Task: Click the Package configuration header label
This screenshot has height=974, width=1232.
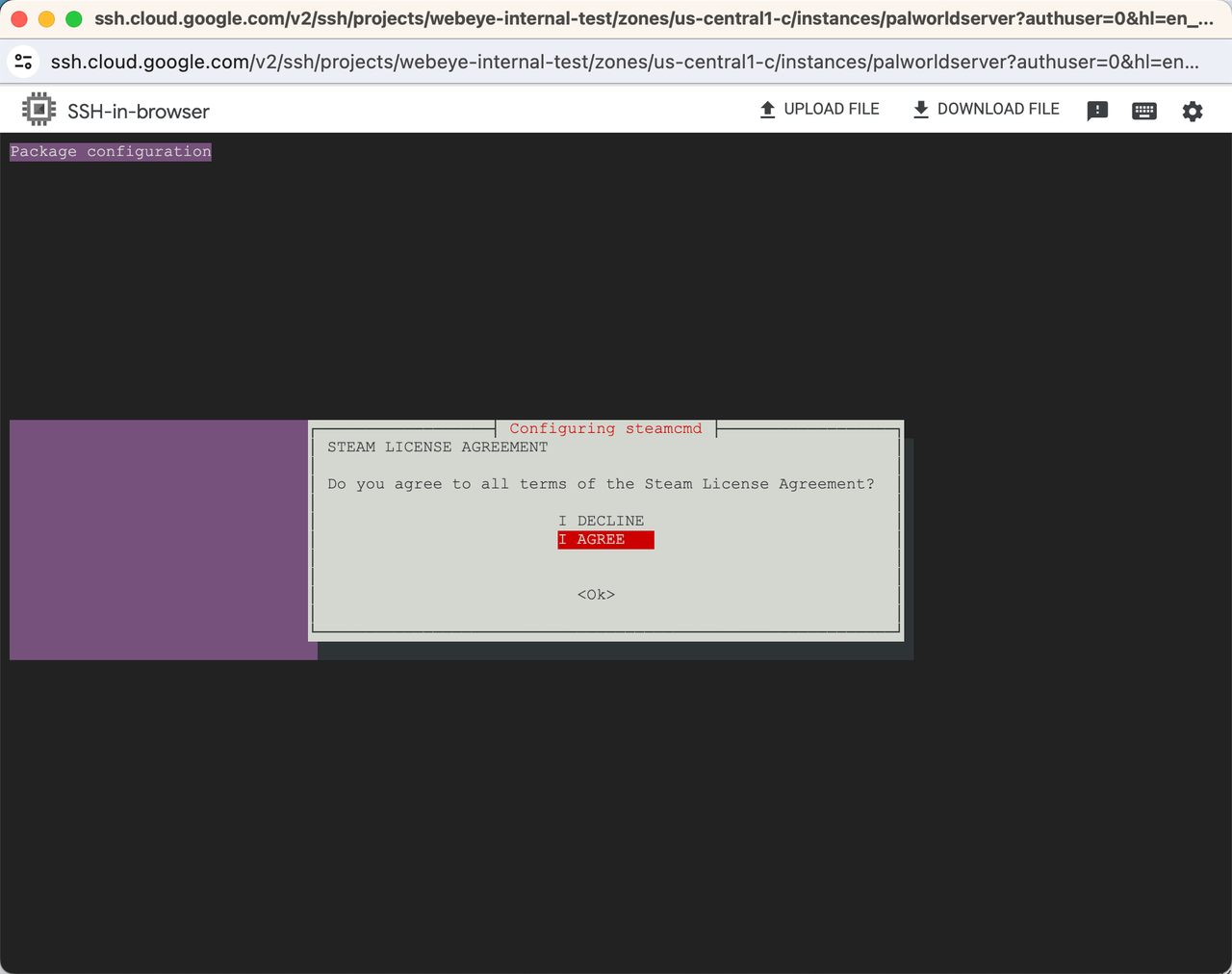Action: (x=111, y=152)
